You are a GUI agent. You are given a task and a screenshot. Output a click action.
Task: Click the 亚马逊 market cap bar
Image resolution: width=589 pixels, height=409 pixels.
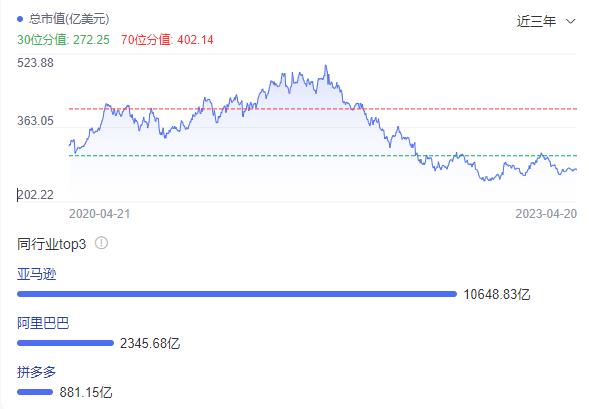[237, 294]
